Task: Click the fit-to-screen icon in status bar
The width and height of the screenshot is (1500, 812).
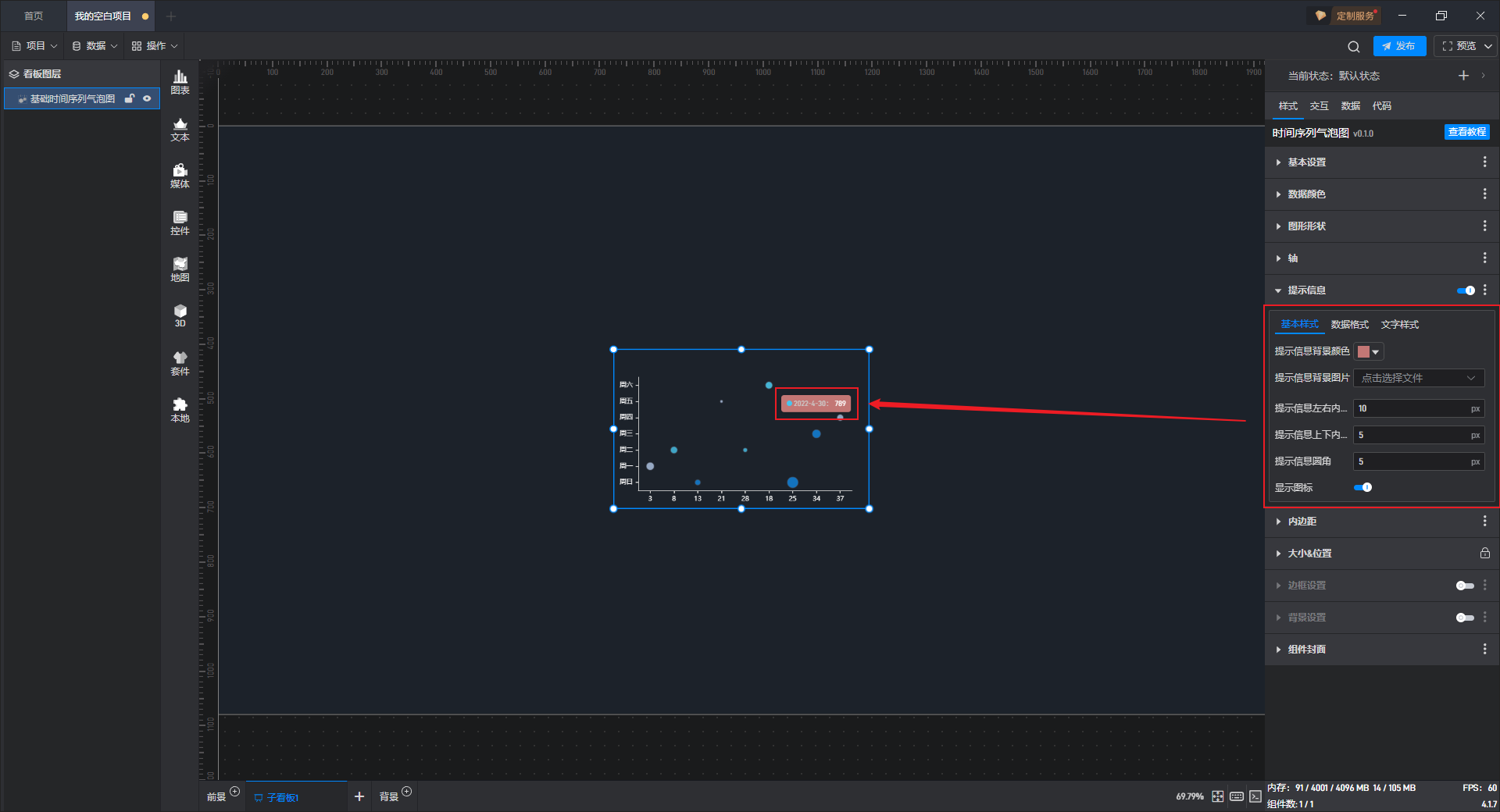Action: point(1218,796)
